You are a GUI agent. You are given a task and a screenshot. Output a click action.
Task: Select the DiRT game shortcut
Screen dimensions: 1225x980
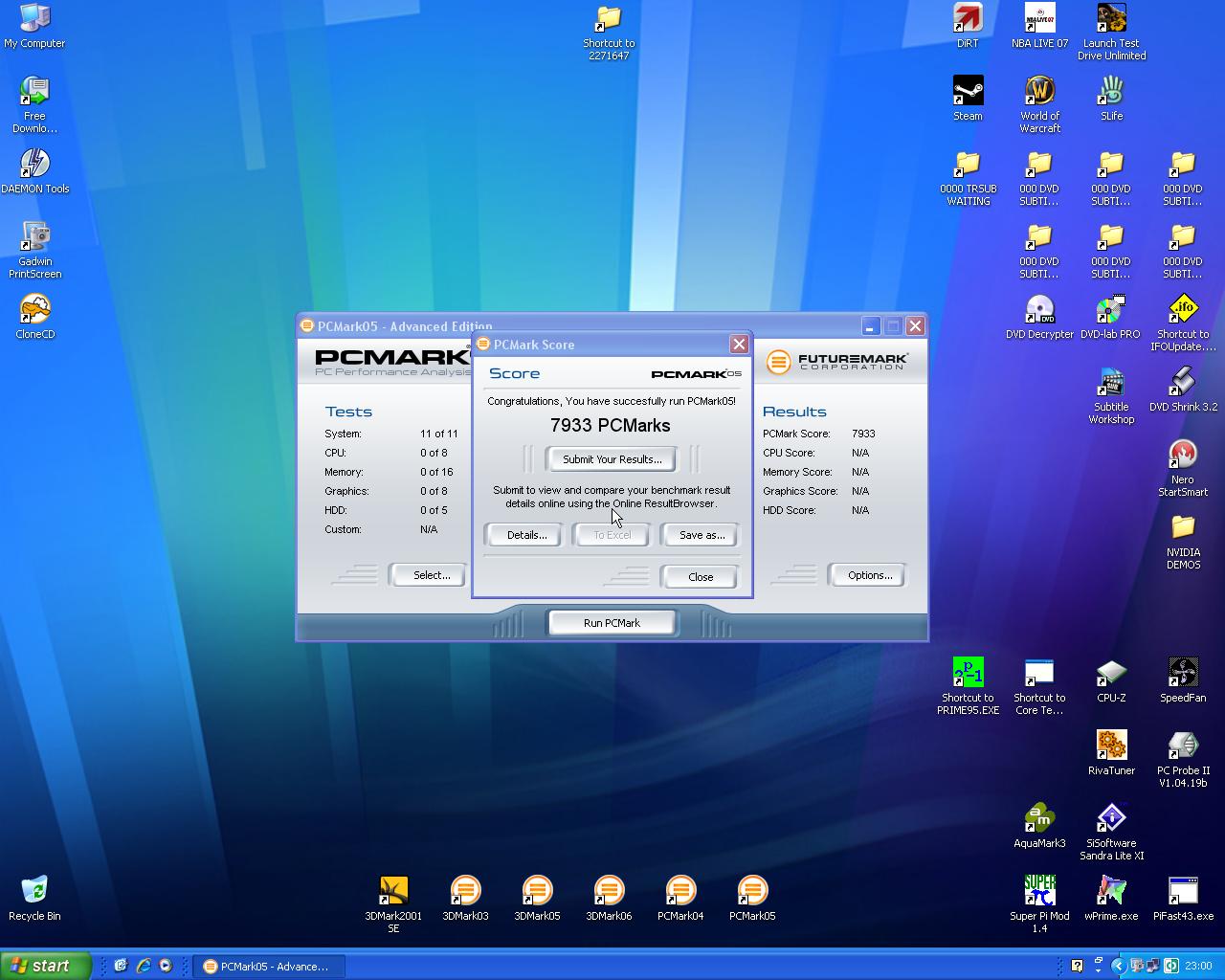click(x=968, y=26)
